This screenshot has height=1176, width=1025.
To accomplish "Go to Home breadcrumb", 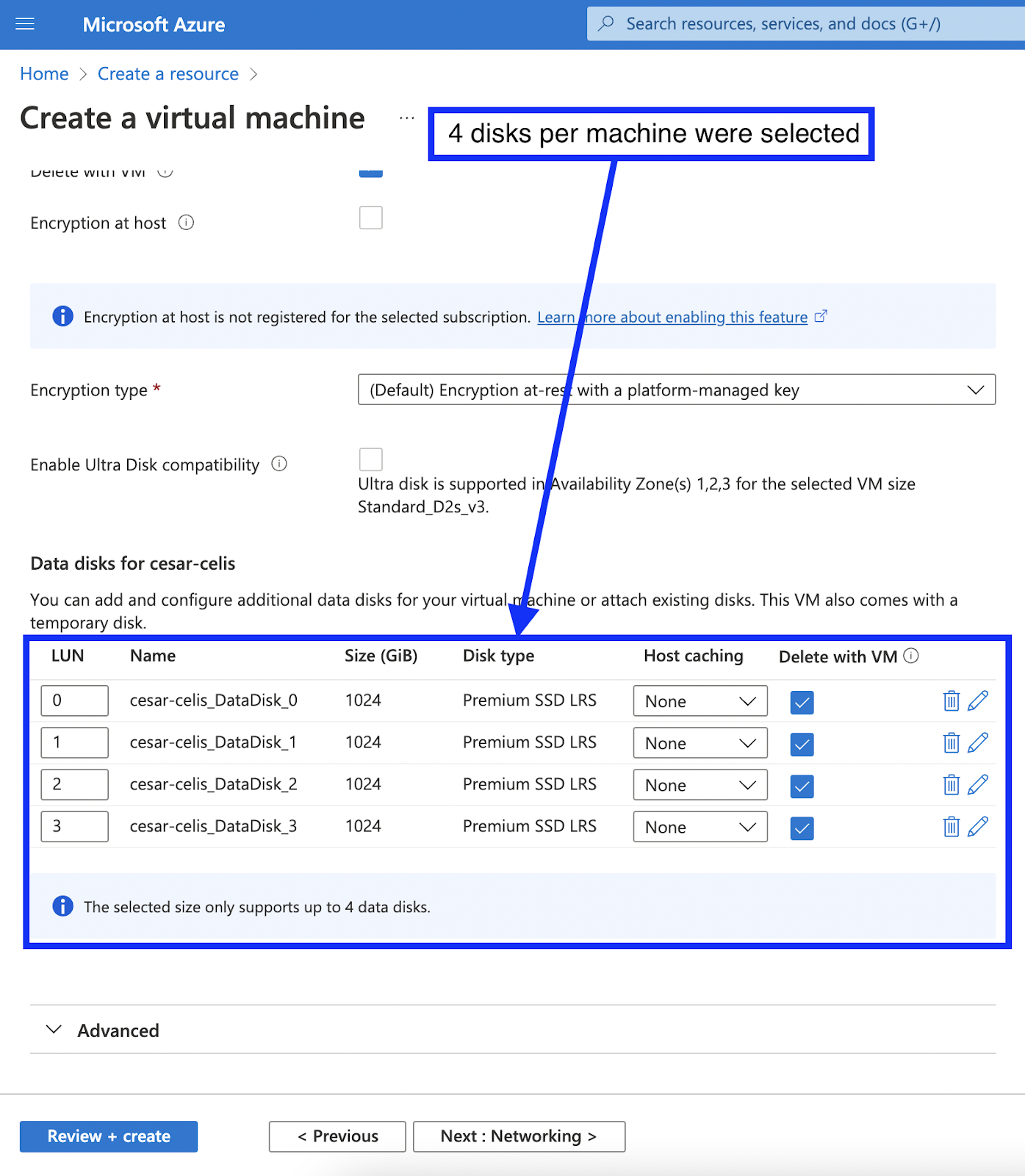I will coord(44,74).
